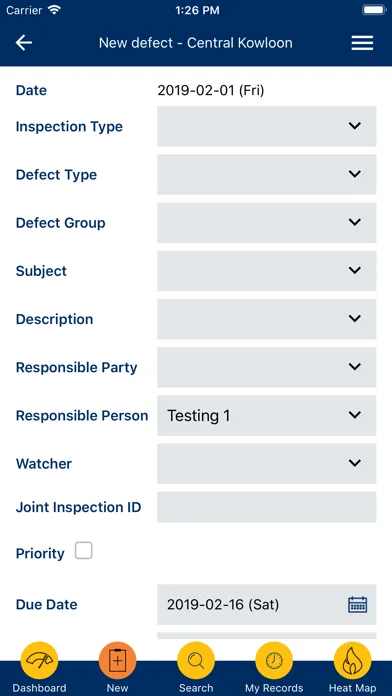The width and height of the screenshot is (392, 696).
Task: Click the Due Date calendar icon
Action: 357,605
